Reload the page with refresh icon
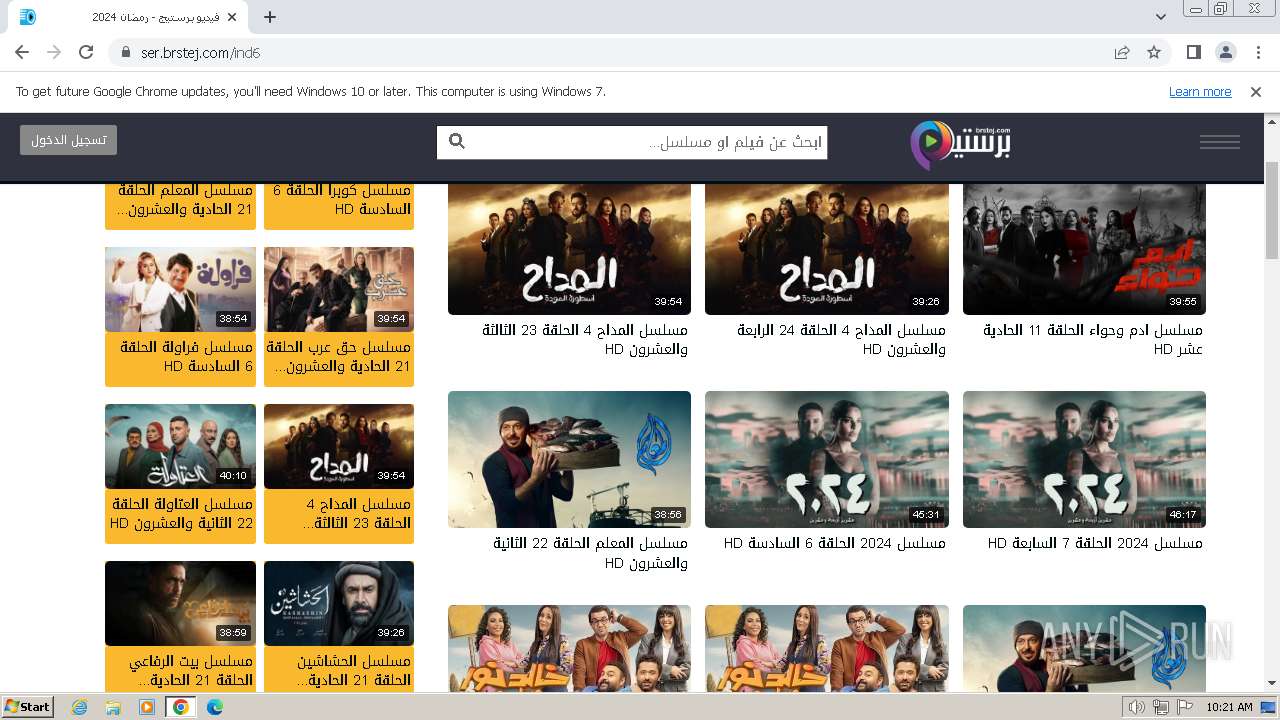The height and width of the screenshot is (720, 1280). pos(86,52)
